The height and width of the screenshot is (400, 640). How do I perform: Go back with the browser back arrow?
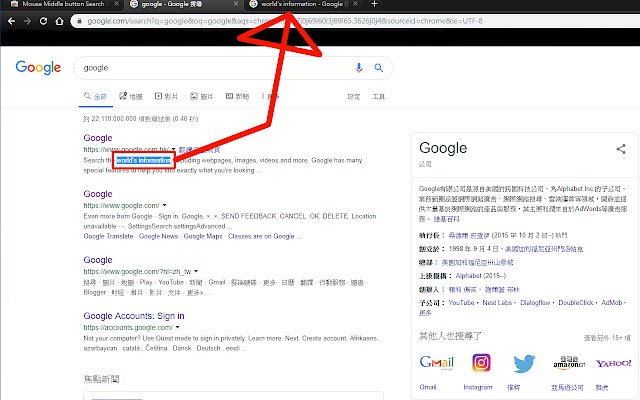[x=11, y=21]
